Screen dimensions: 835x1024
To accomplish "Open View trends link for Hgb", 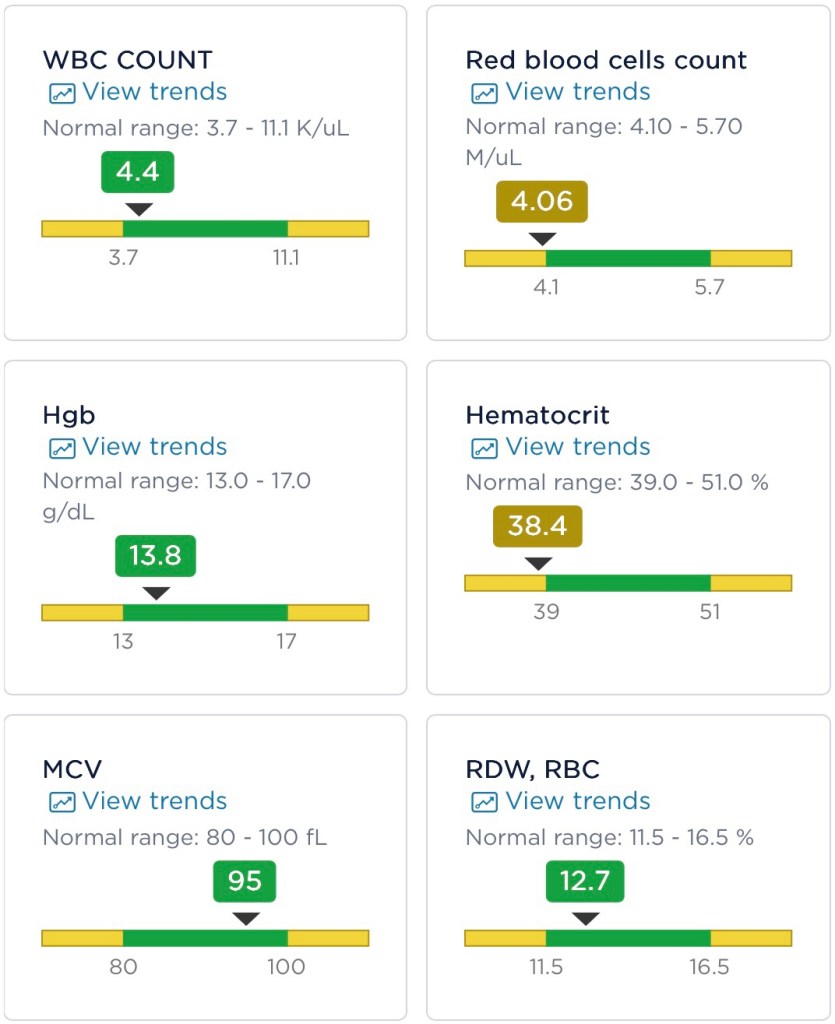I will point(154,447).
